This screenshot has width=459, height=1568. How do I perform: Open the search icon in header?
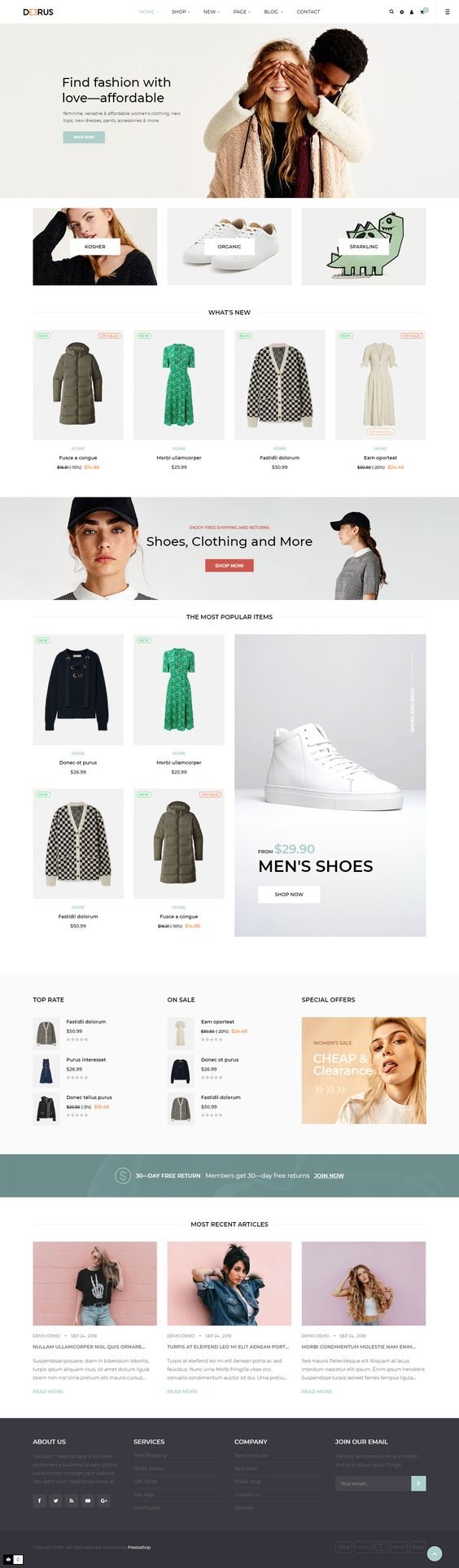(x=391, y=12)
